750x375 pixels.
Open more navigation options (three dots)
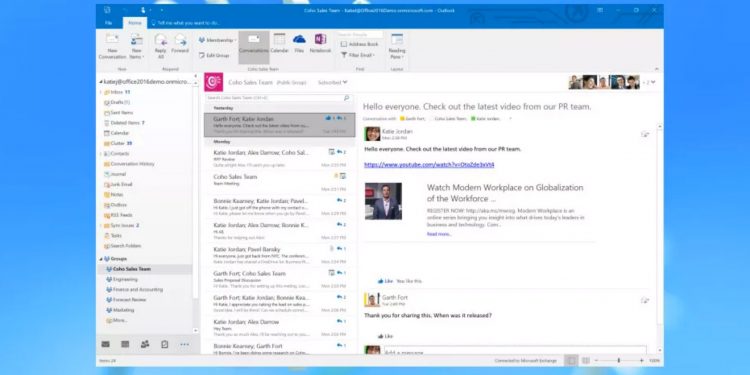tap(185, 344)
